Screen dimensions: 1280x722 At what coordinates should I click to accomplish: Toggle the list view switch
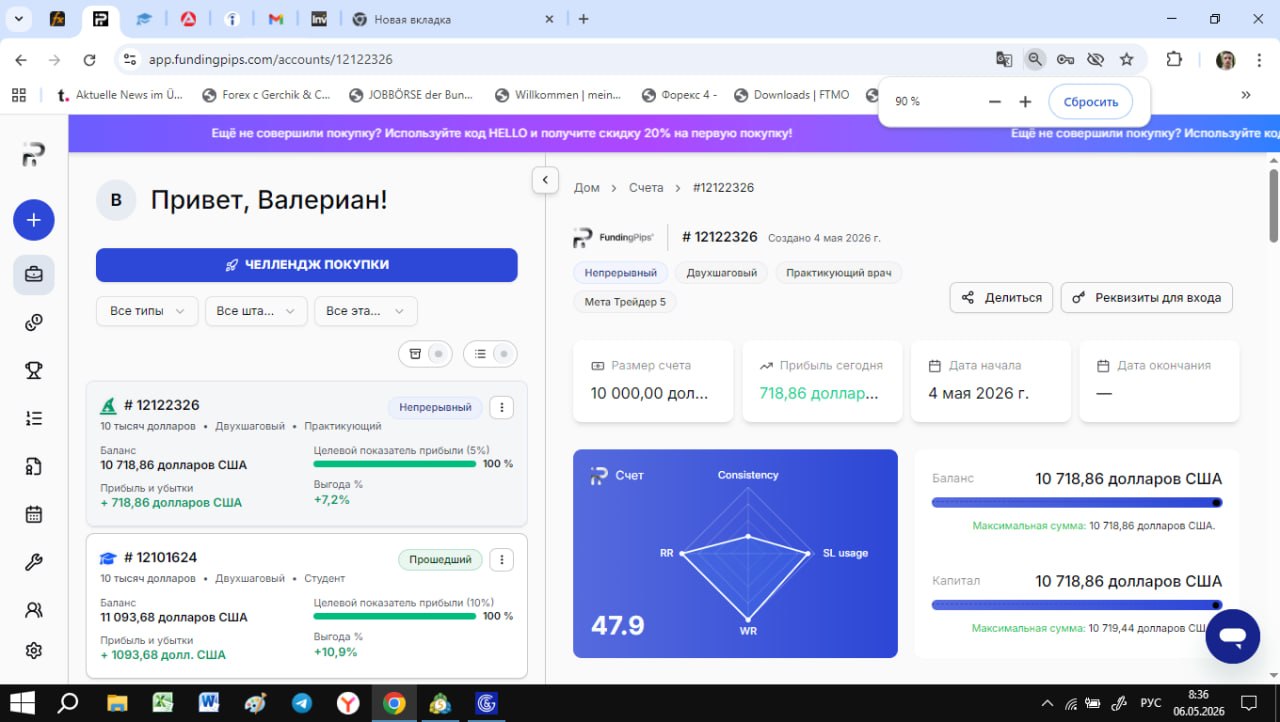pos(491,353)
